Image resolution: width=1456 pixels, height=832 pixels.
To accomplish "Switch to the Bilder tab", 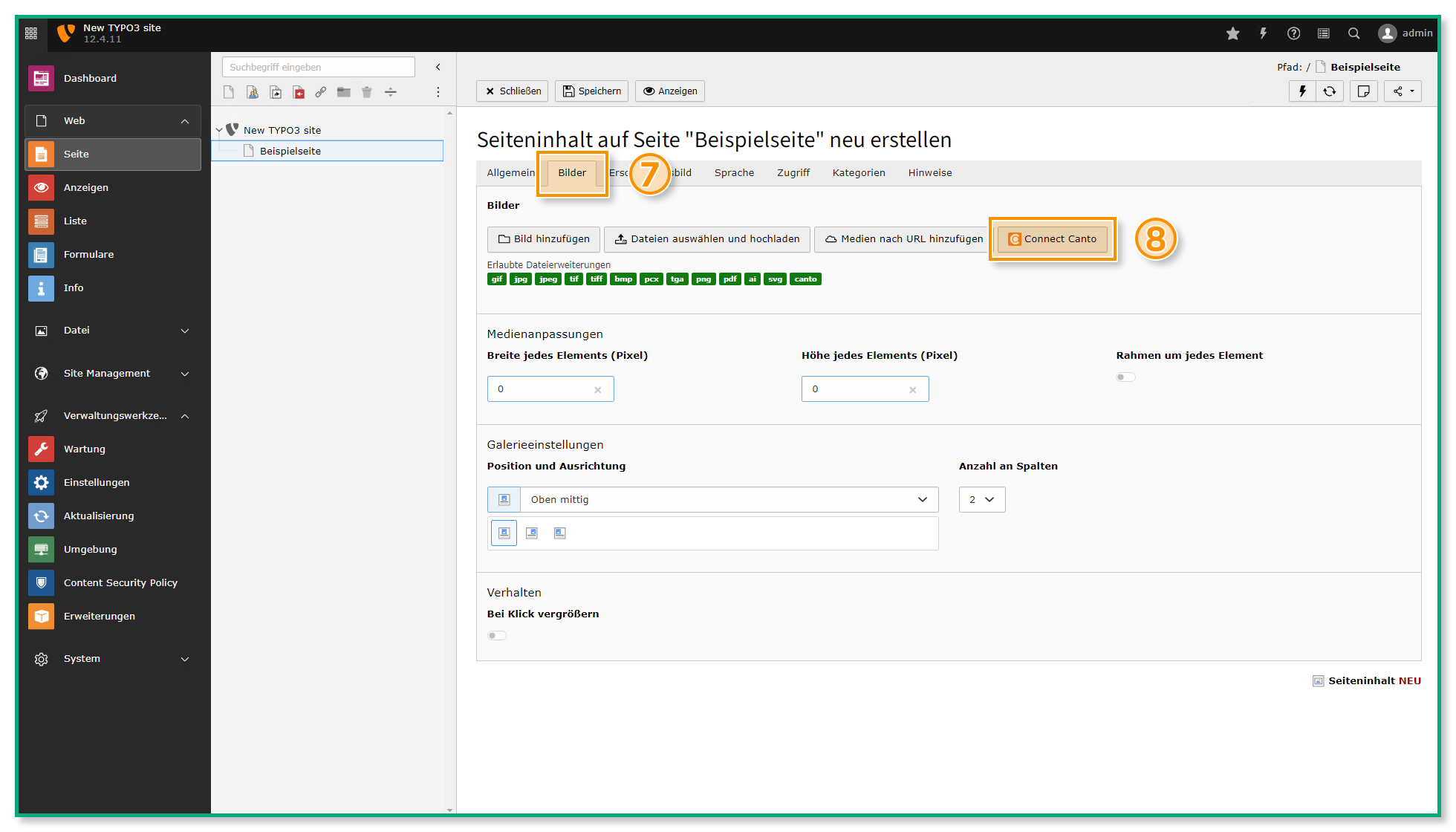I will (x=572, y=172).
